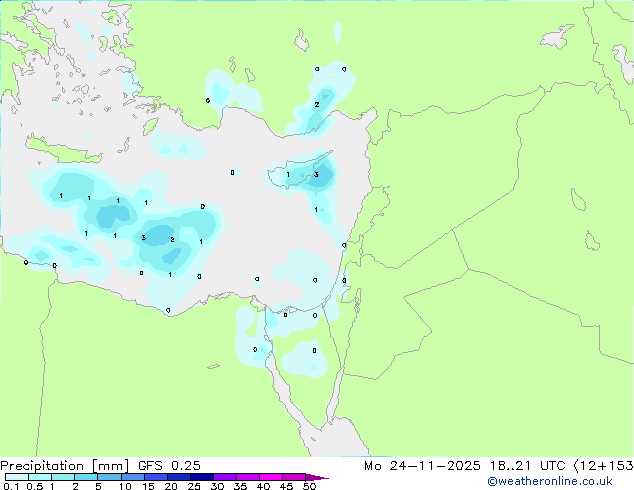
Task: Click the '10' legend scale number
Action: (x=125, y=486)
